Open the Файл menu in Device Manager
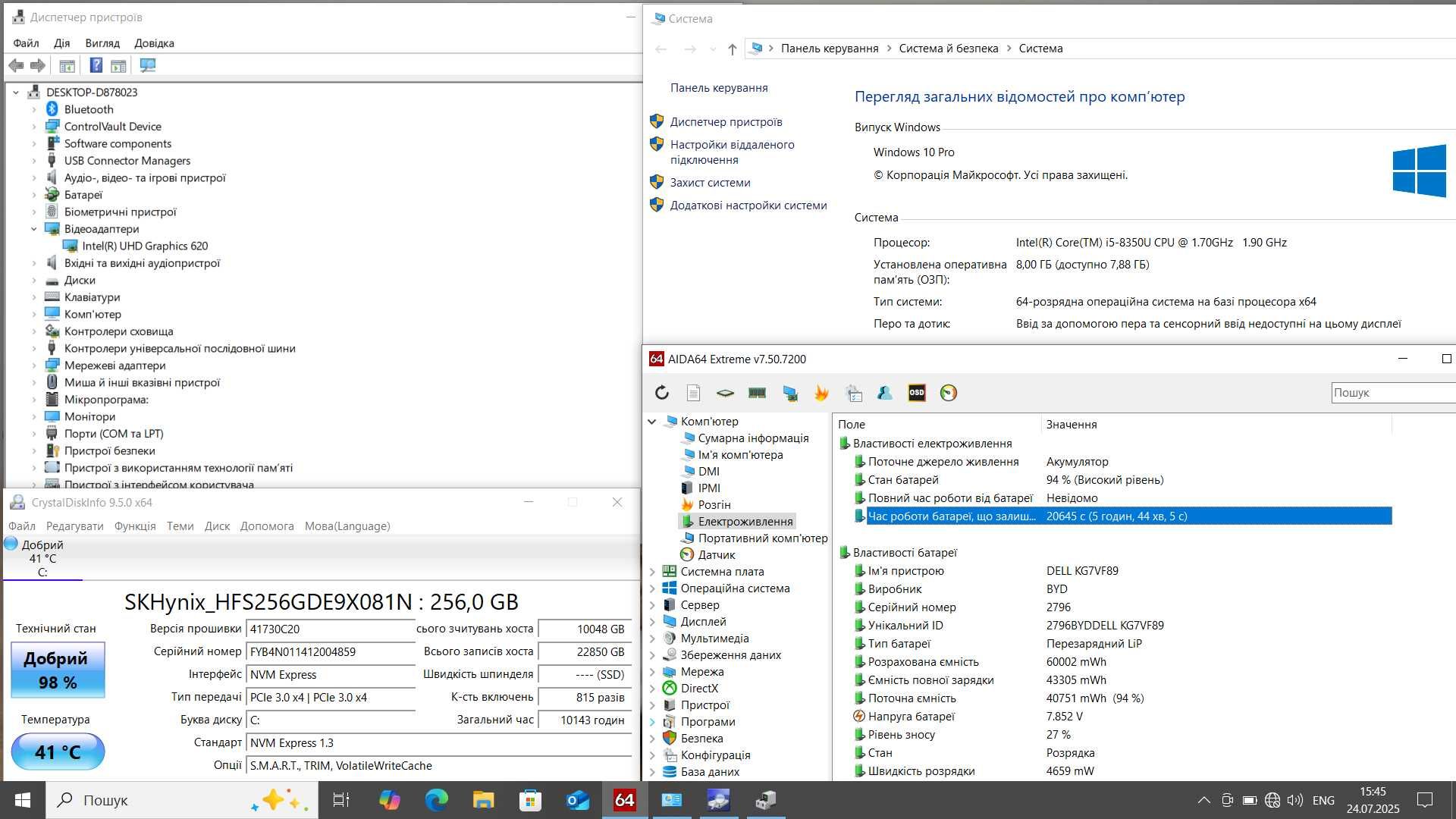 point(26,43)
